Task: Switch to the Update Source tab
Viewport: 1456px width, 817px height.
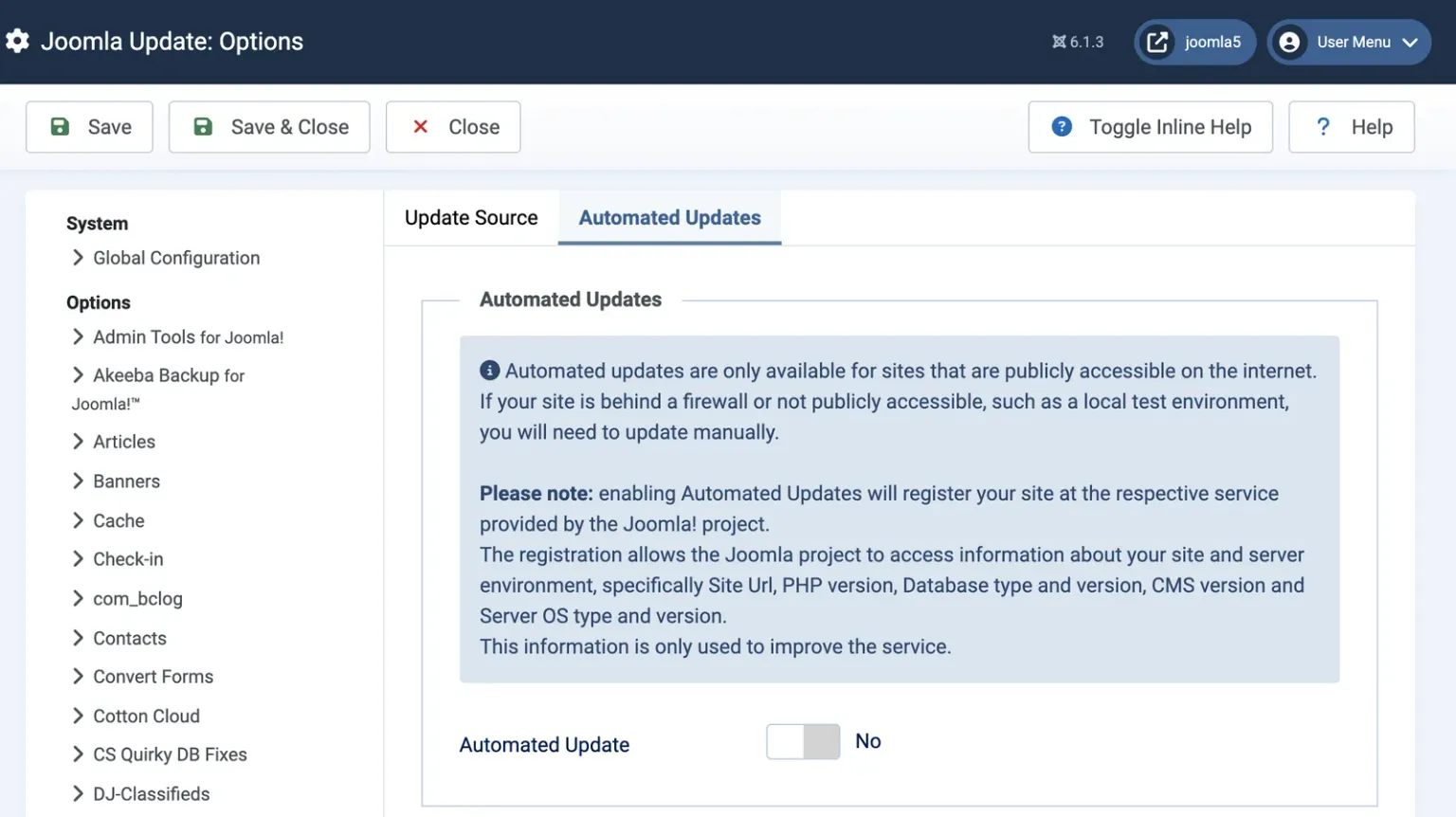Action: pos(471,218)
